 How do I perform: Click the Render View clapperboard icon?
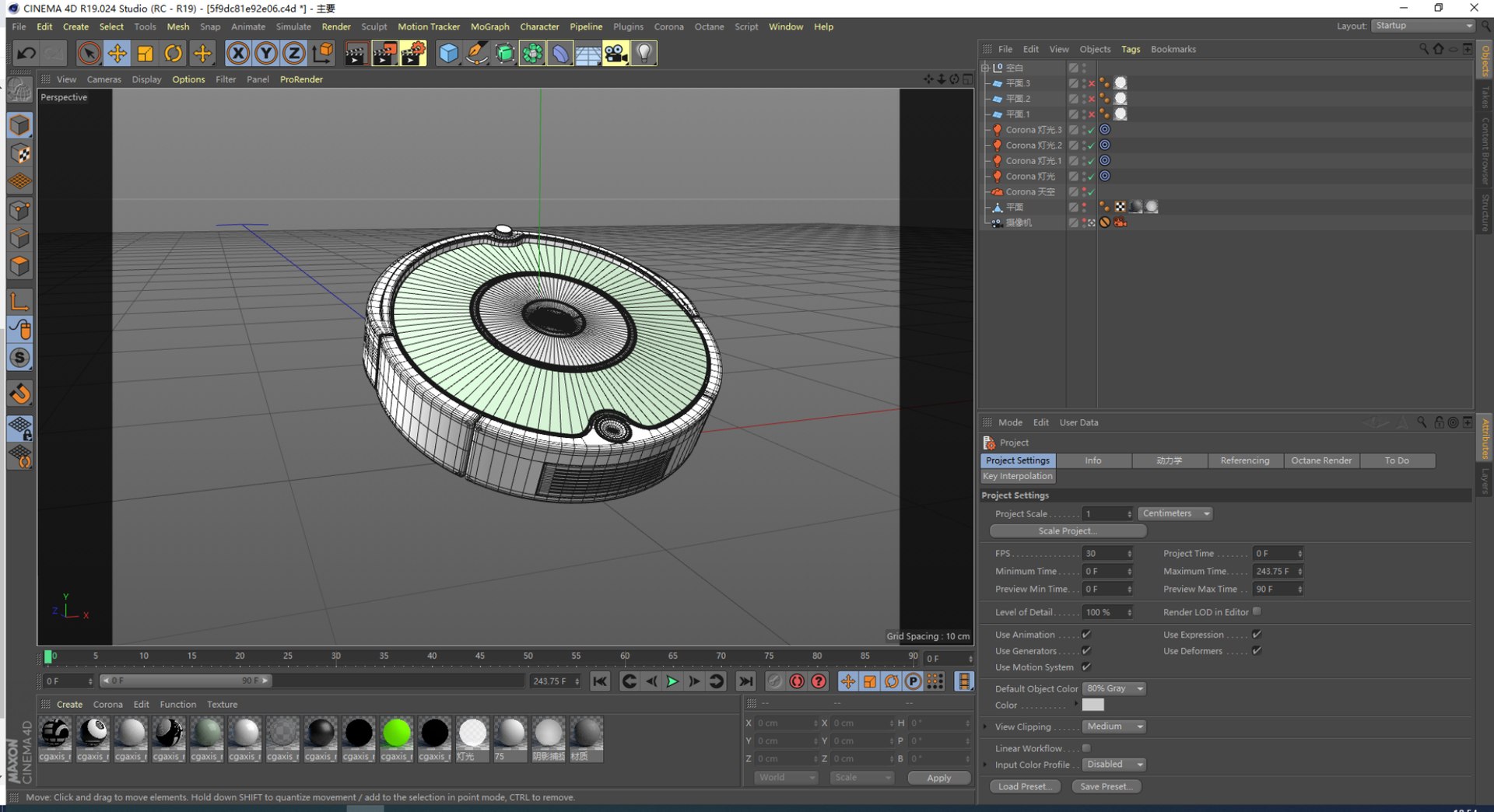click(x=356, y=54)
